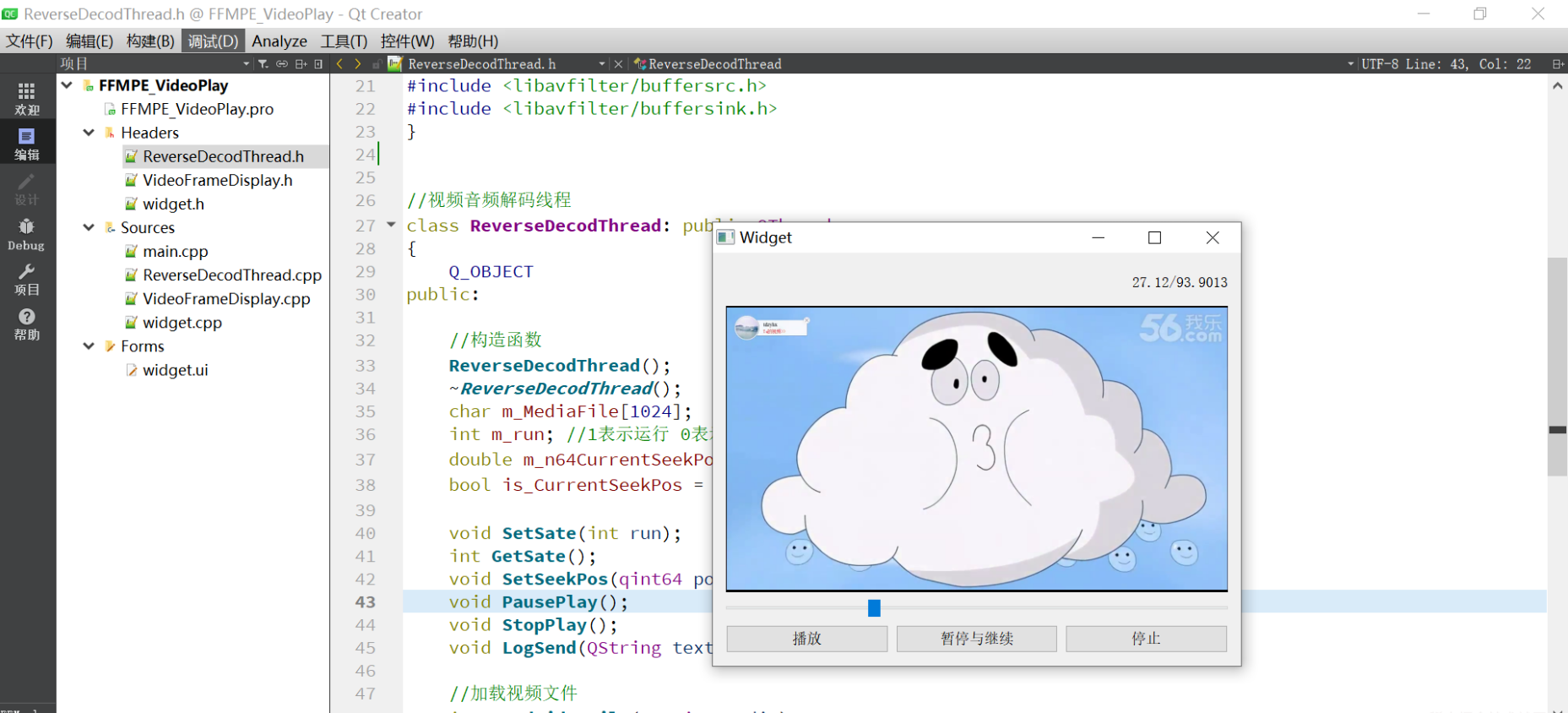Open the 调试(D) menu
Viewport: 1568px width, 713px height.
click(x=213, y=41)
